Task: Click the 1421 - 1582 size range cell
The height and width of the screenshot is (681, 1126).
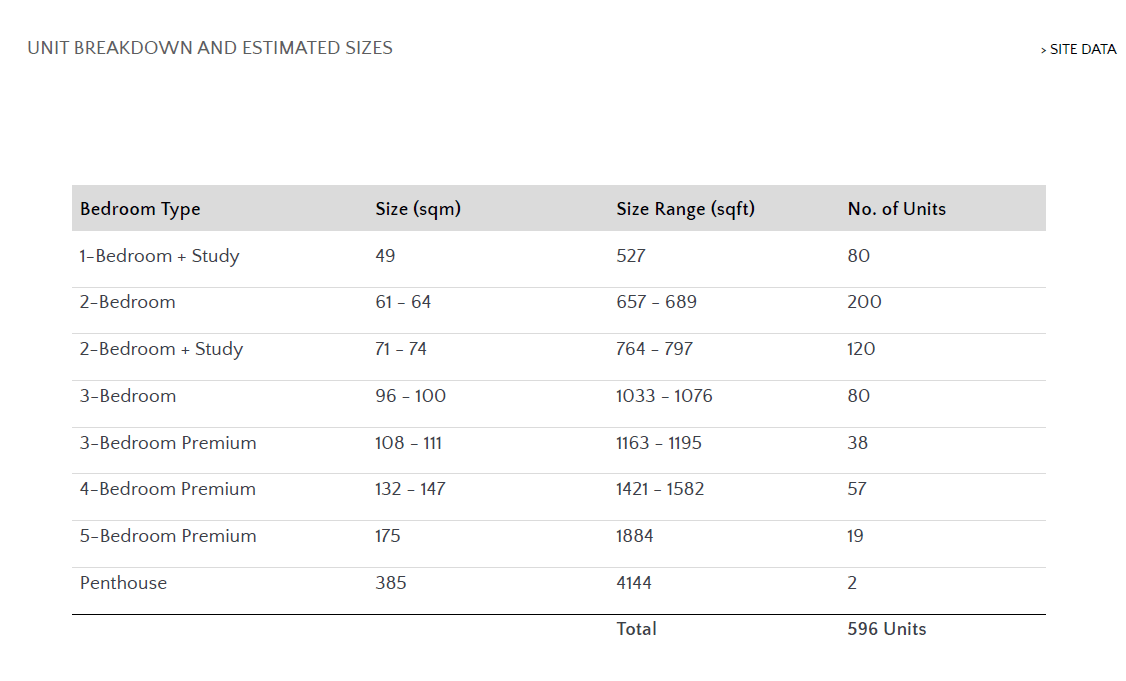Action: pyautogui.click(x=660, y=489)
